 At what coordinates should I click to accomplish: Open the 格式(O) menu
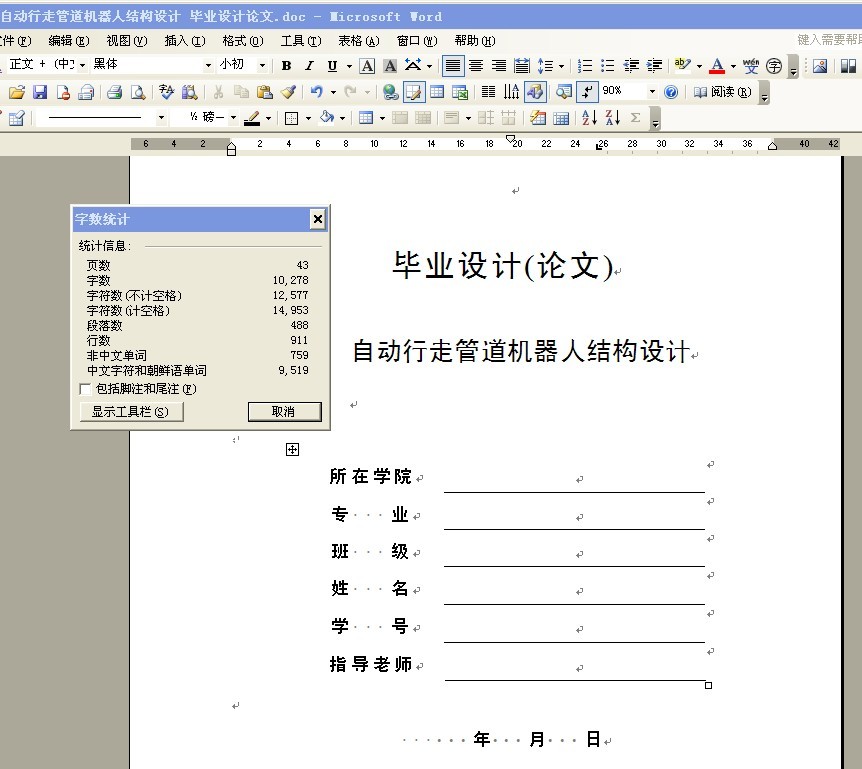point(243,41)
